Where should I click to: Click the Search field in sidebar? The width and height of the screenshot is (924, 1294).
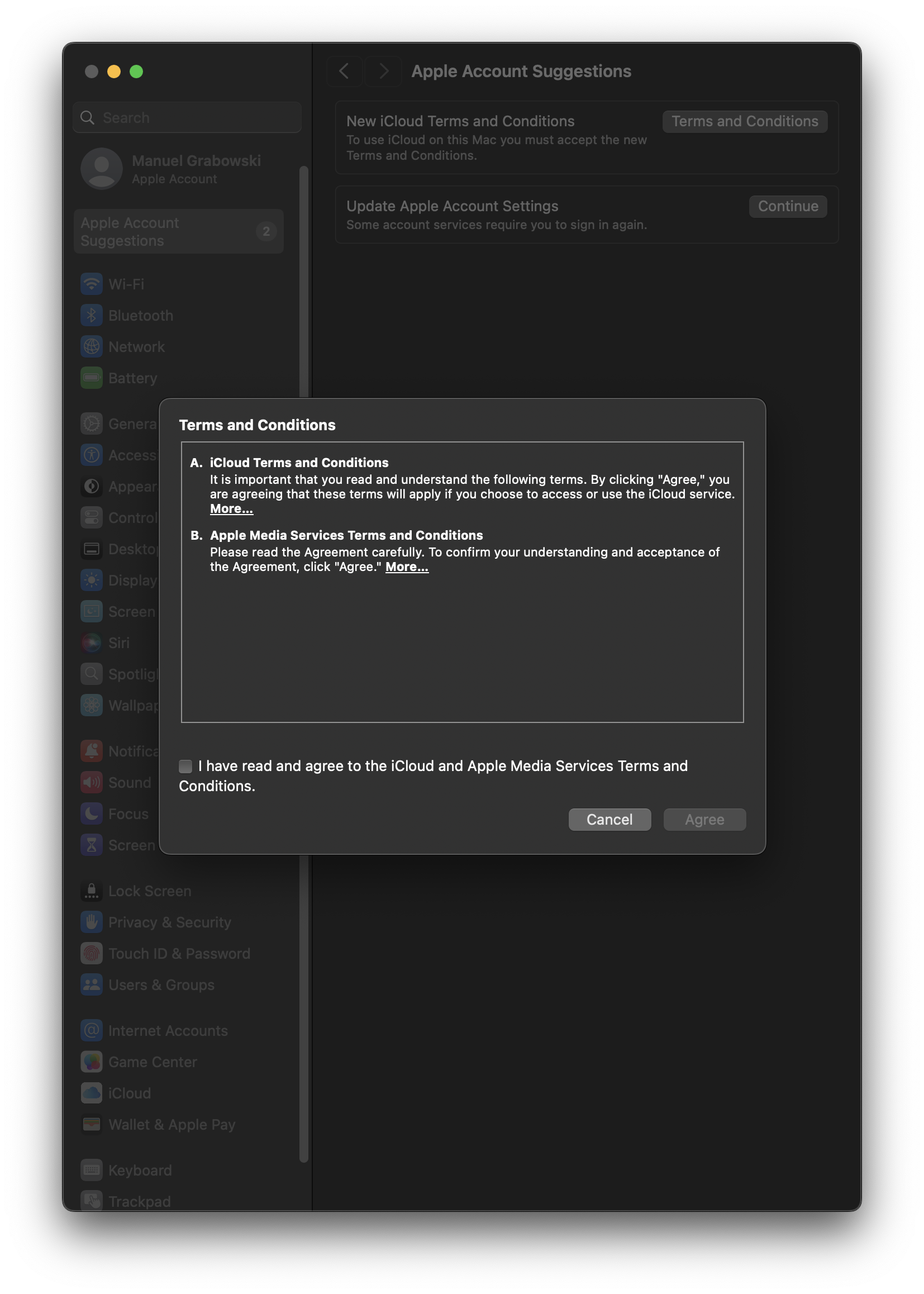pyautogui.click(x=188, y=118)
